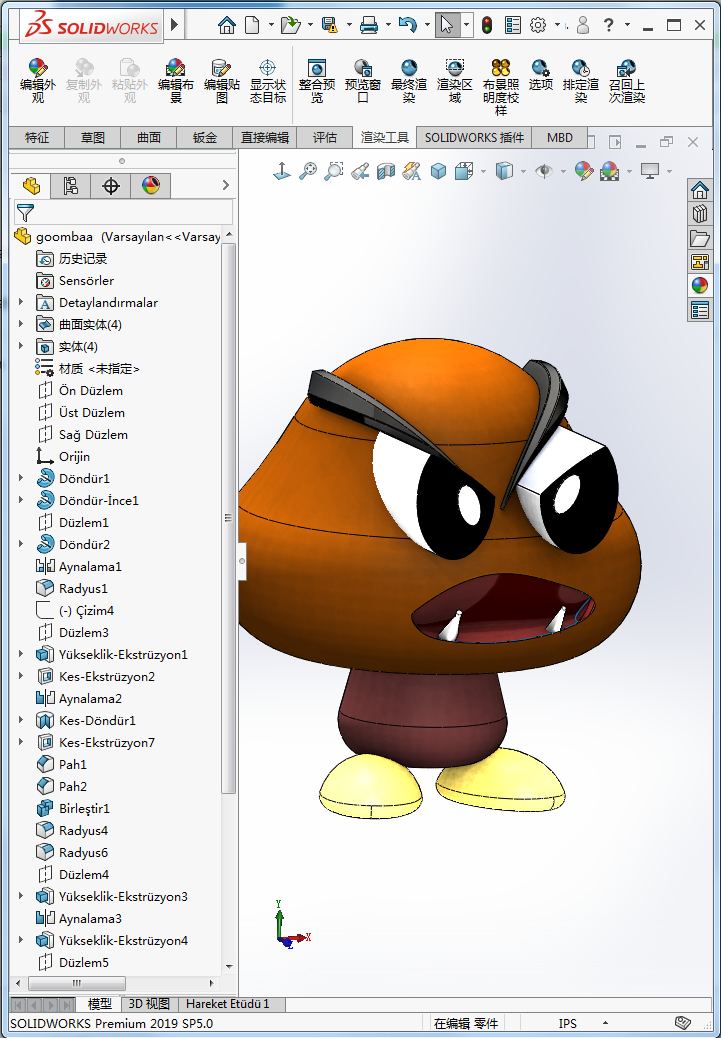The width and height of the screenshot is (721, 1038).
Task: Switch to the 评估 (Evaluate) tab
Action: click(324, 138)
